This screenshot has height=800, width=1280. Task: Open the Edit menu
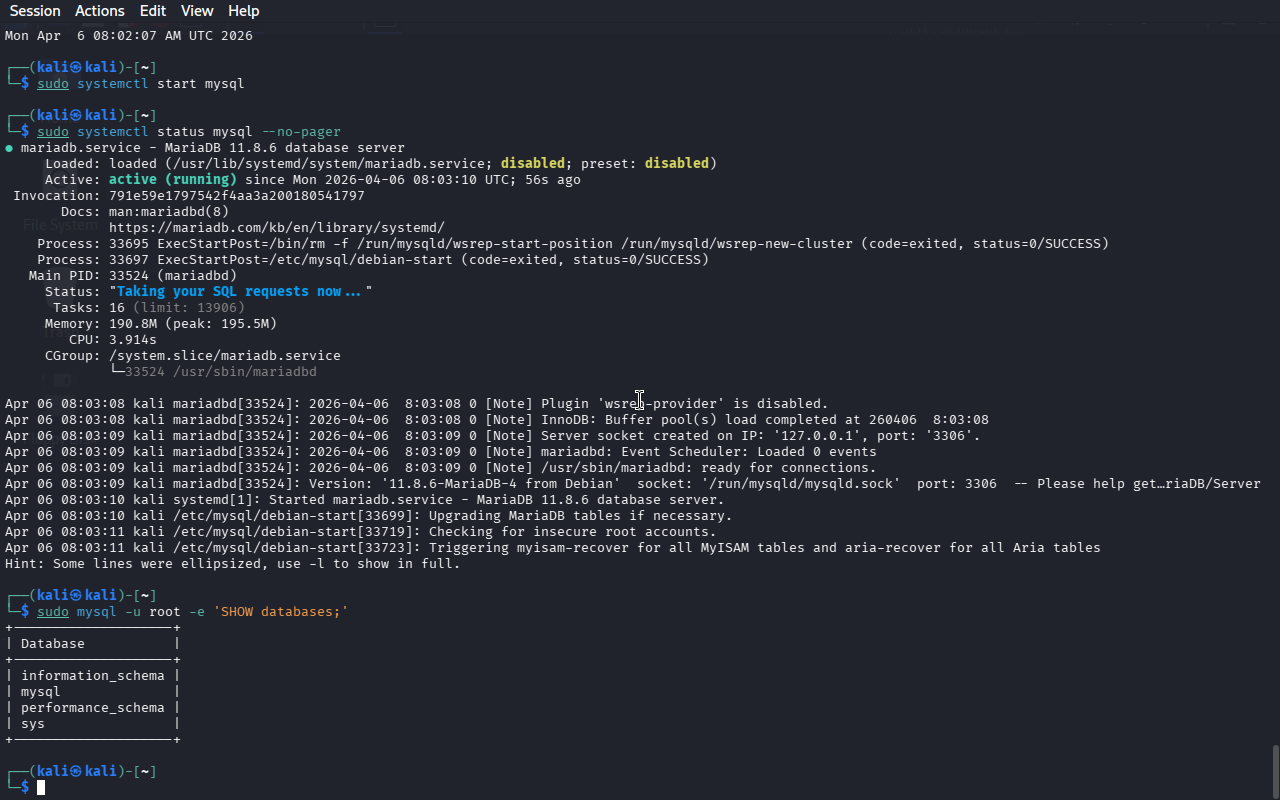coord(153,11)
